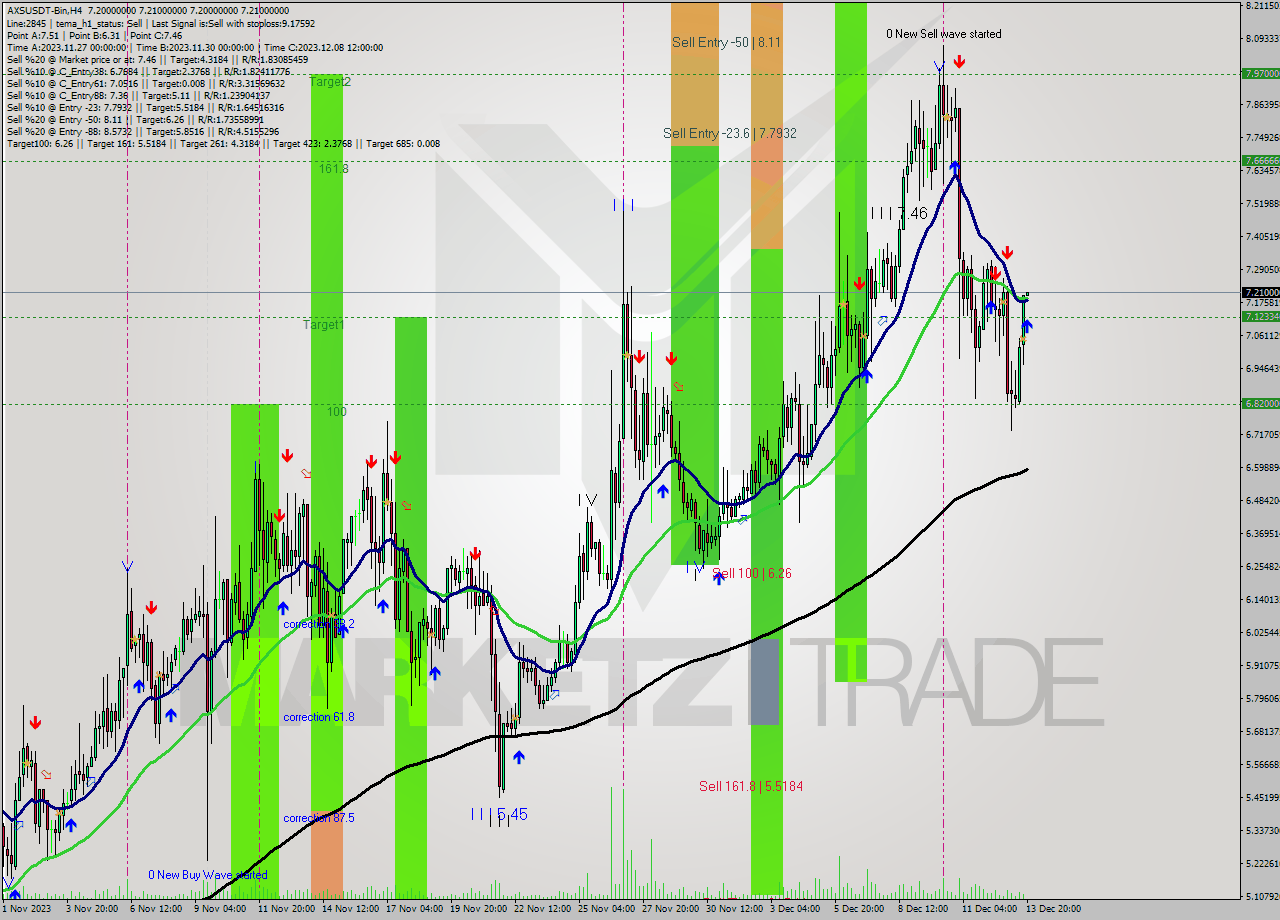
Task: Click the 'correction 61.8' label
Action: pos(318,717)
